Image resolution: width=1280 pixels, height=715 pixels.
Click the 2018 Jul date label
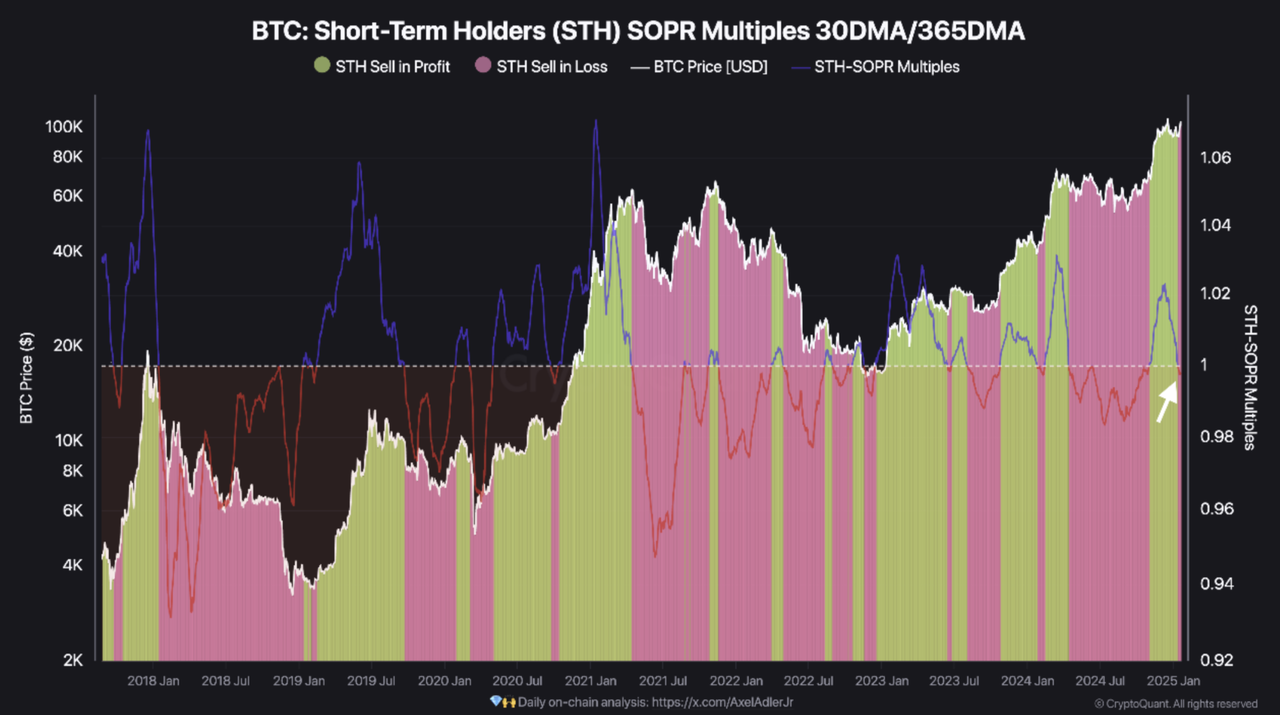[x=225, y=681]
